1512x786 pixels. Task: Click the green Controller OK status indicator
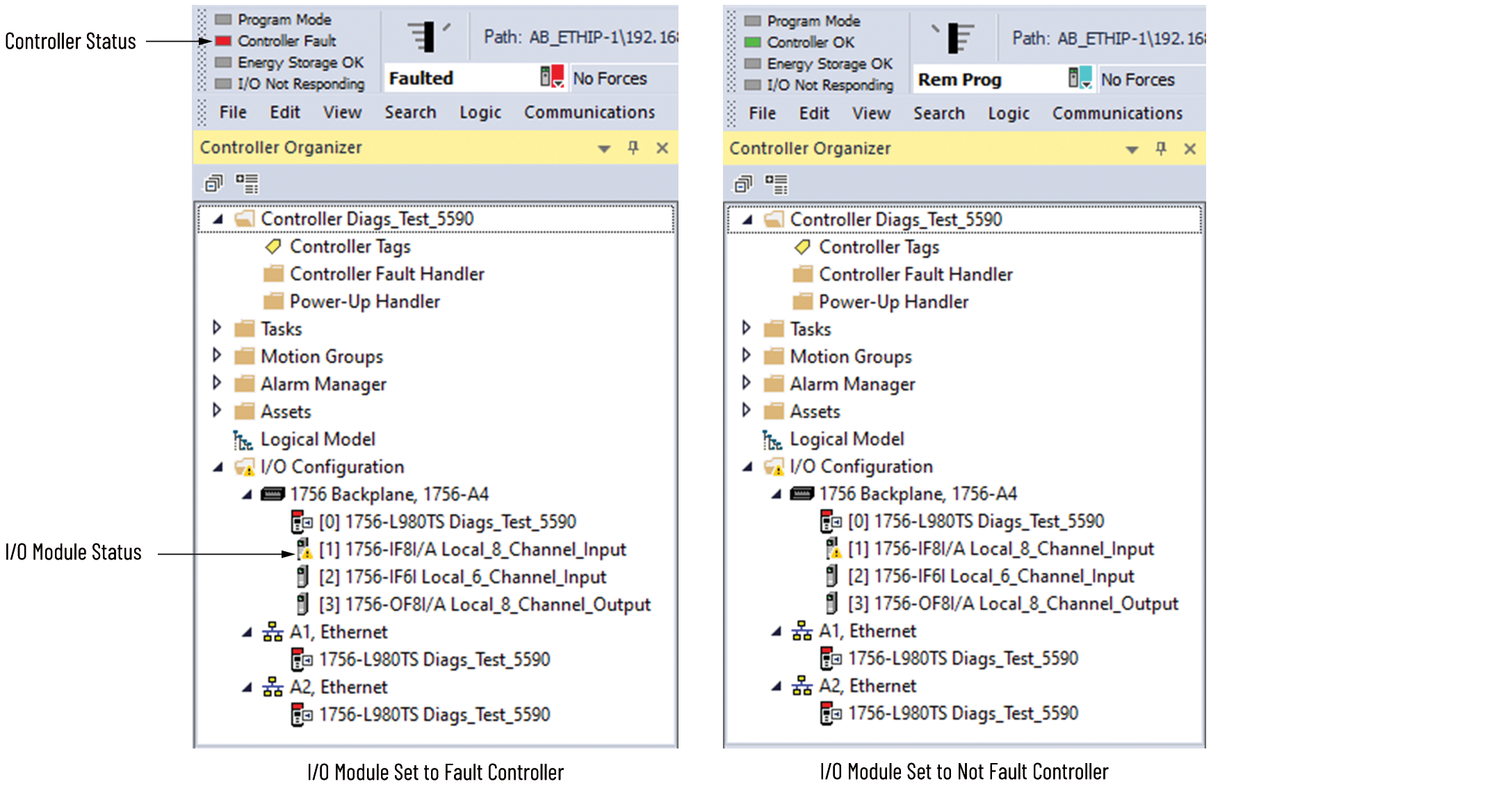click(752, 42)
